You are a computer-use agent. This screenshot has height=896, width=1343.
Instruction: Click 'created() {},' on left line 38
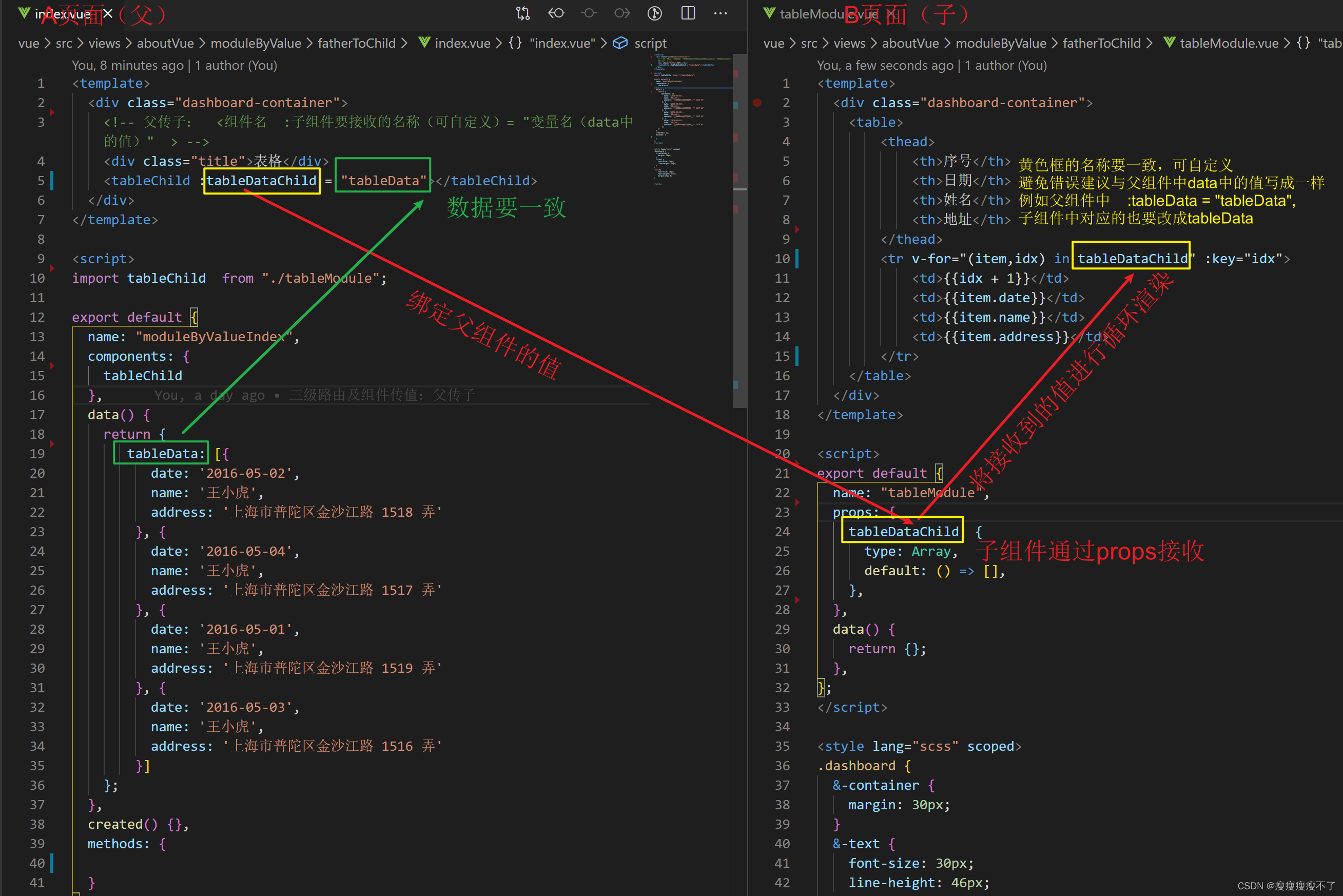tap(138, 825)
